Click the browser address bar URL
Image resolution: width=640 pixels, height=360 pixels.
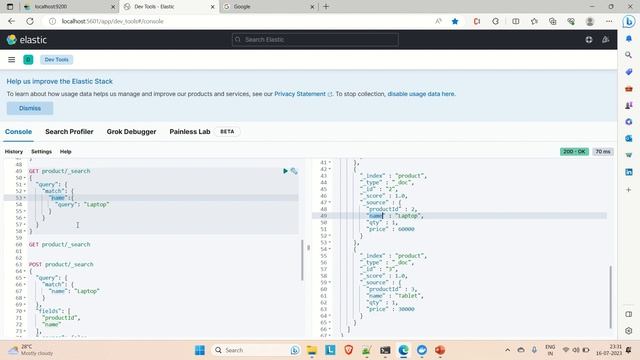coord(112,21)
